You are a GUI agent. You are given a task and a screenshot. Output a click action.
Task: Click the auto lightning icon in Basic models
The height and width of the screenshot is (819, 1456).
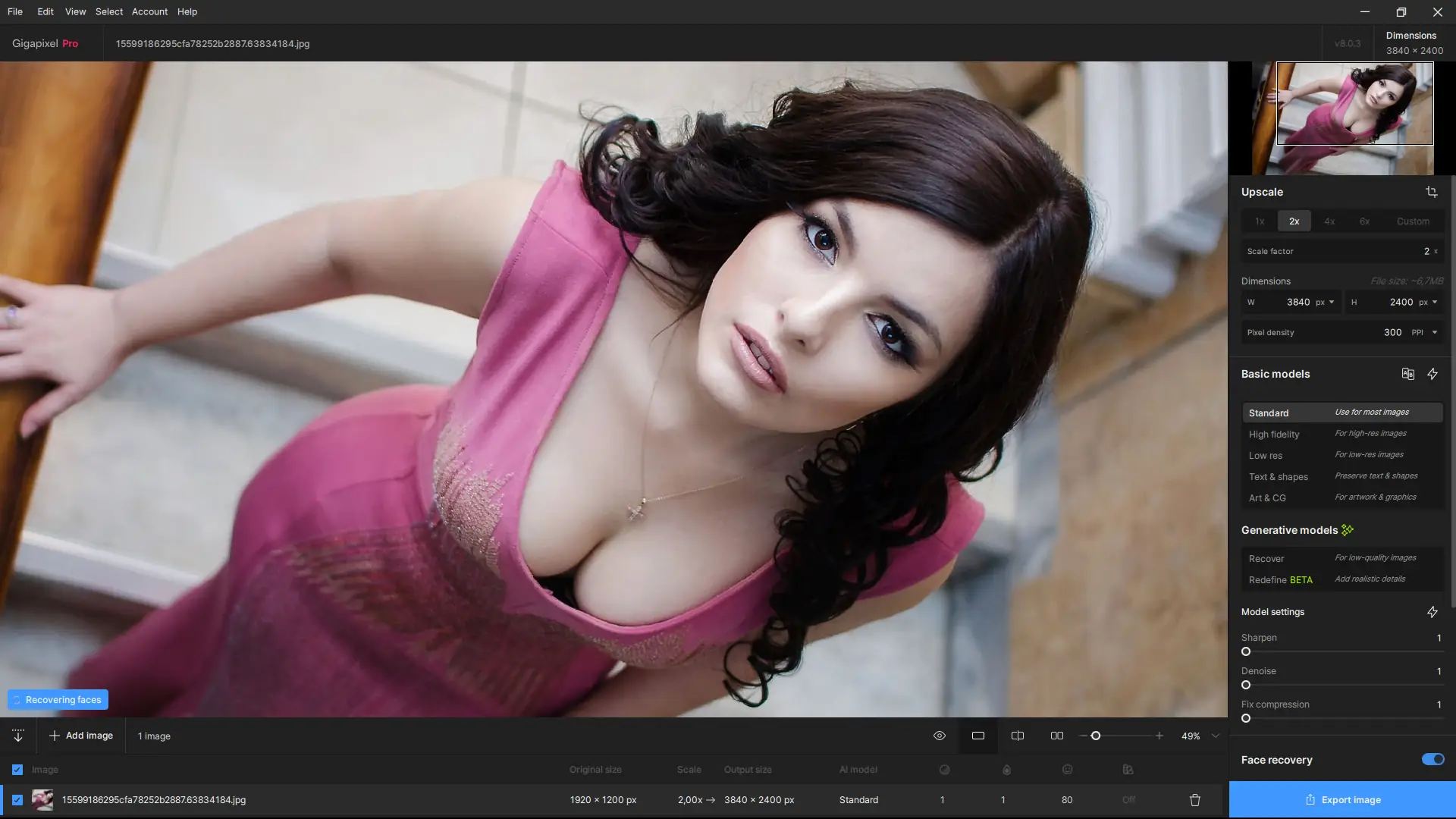click(x=1432, y=374)
